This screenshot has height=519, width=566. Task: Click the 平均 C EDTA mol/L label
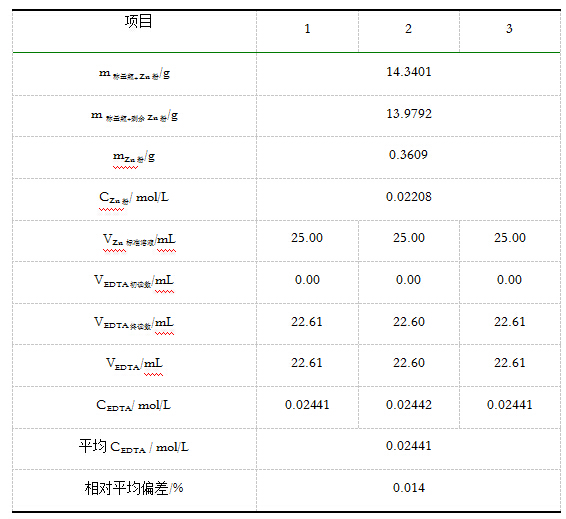tap(134, 447)
